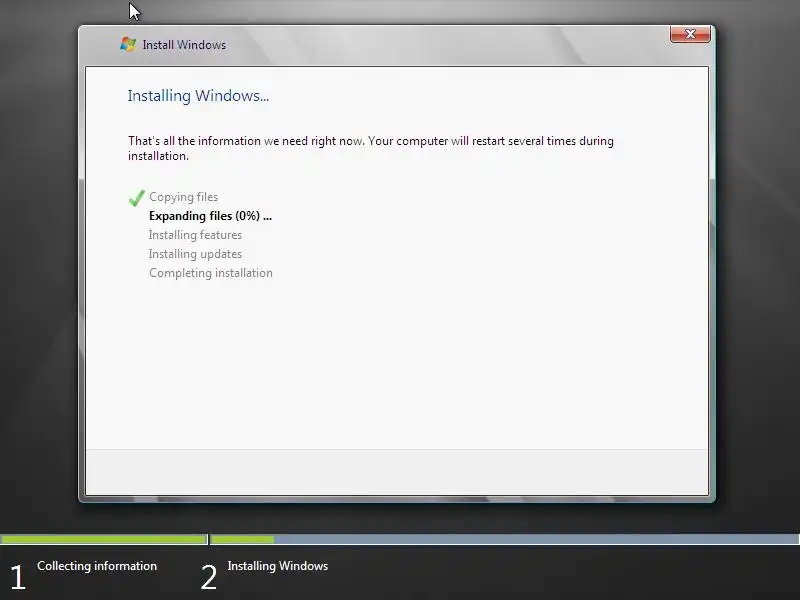
Task: Select the 'Completing installation' step
Action: (211, 273)
